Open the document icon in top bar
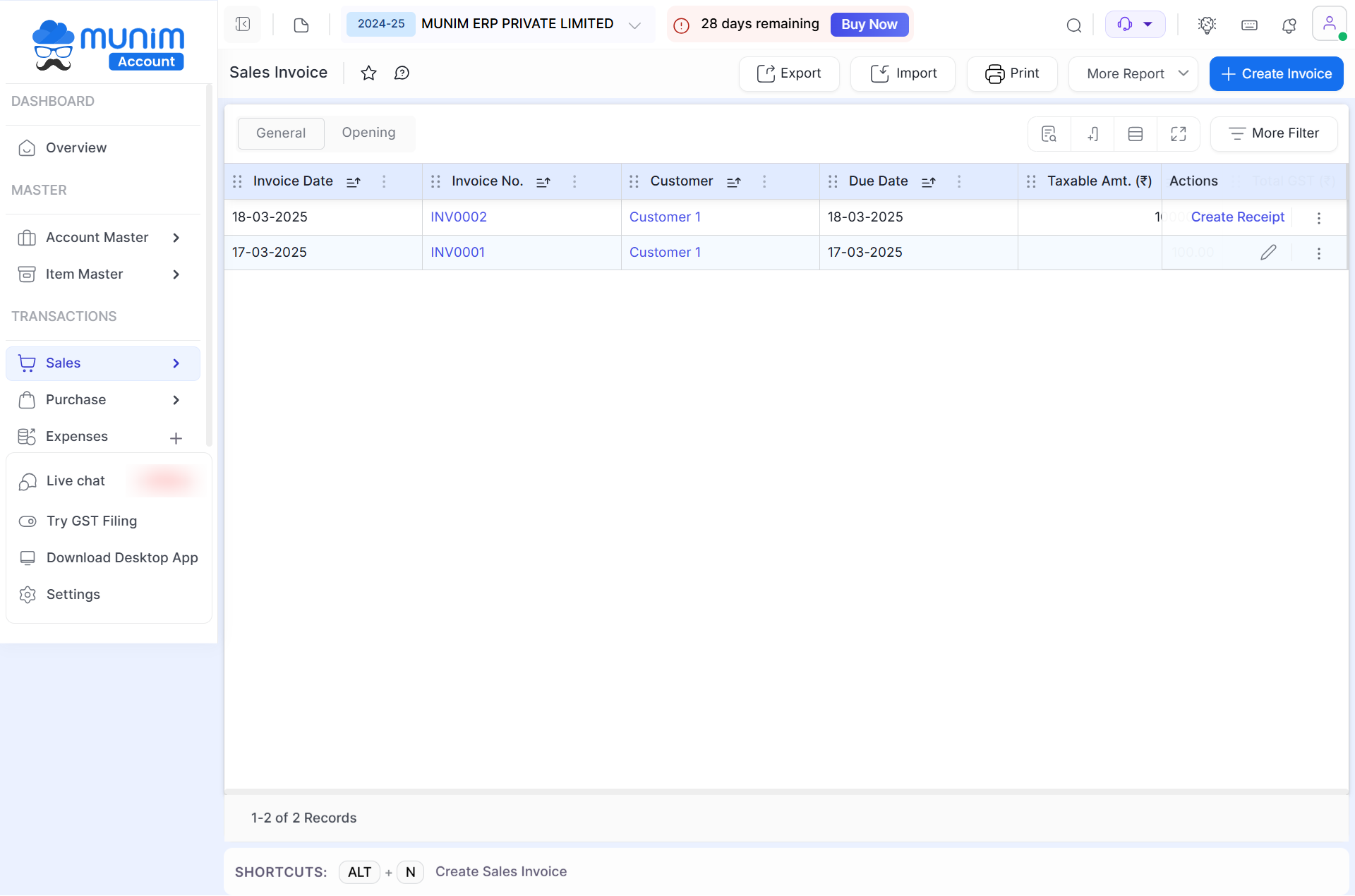The height and width of the screenshot is (896, 1355). pos(301,25)
